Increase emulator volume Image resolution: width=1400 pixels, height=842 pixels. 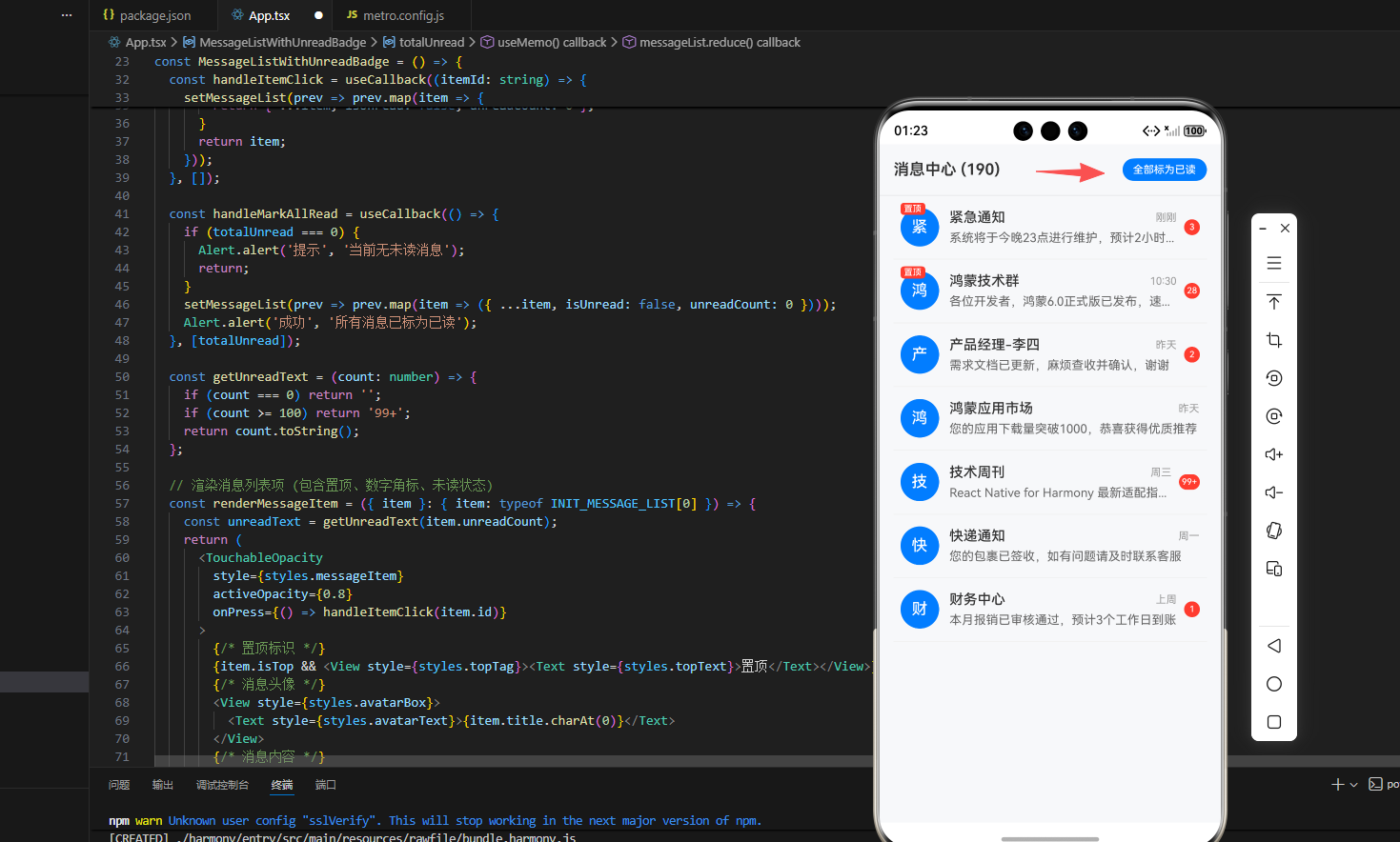click(1273, 454)
